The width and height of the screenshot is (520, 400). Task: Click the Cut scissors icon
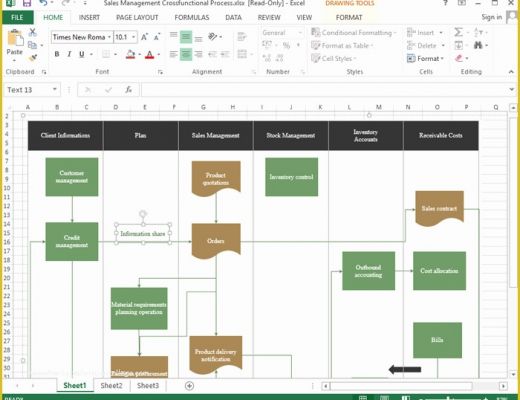33,32
